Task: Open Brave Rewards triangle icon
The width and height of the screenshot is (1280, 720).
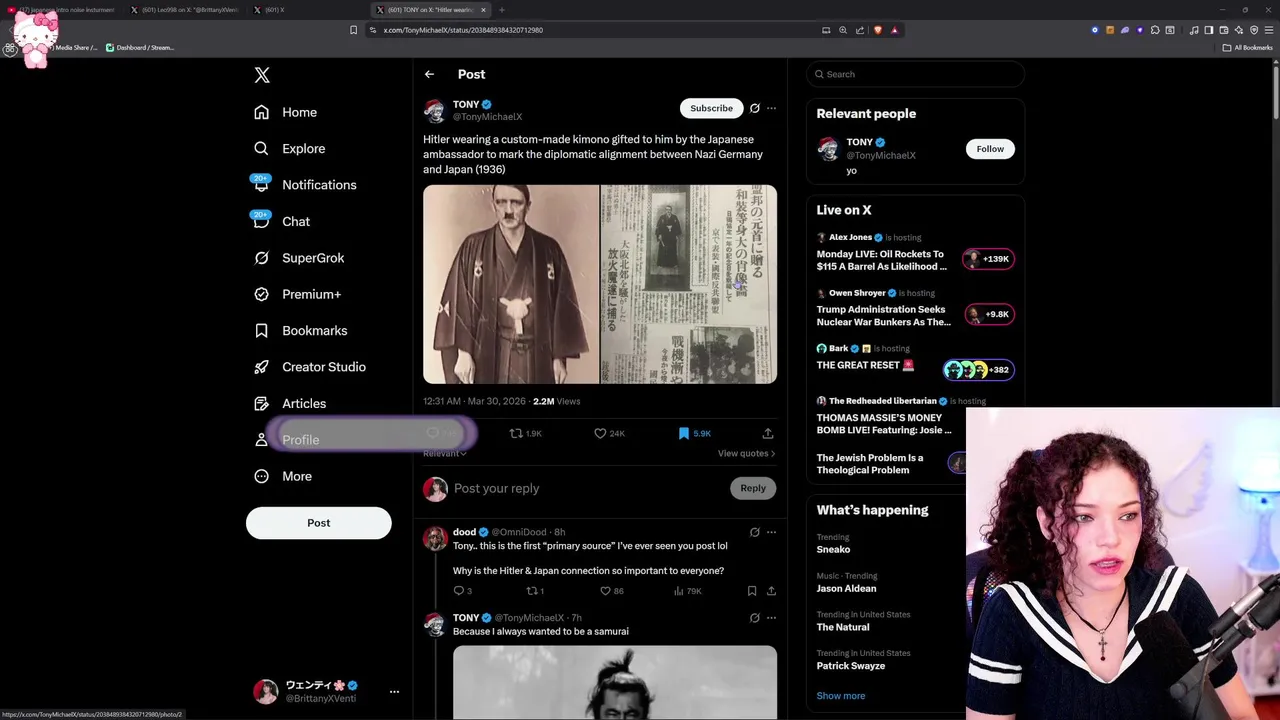Action: (894, 30)
